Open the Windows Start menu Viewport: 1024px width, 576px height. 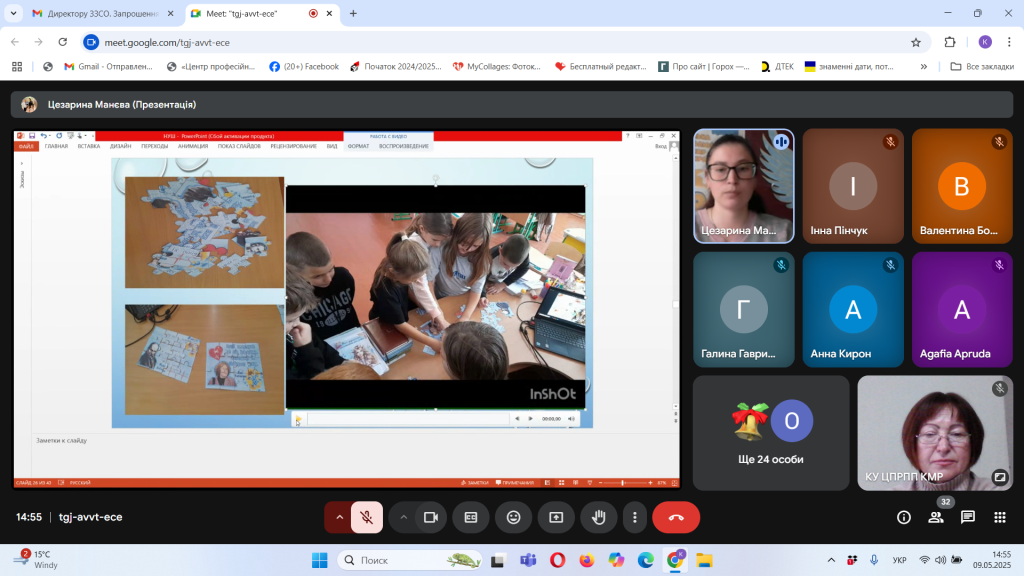[320, 560]
